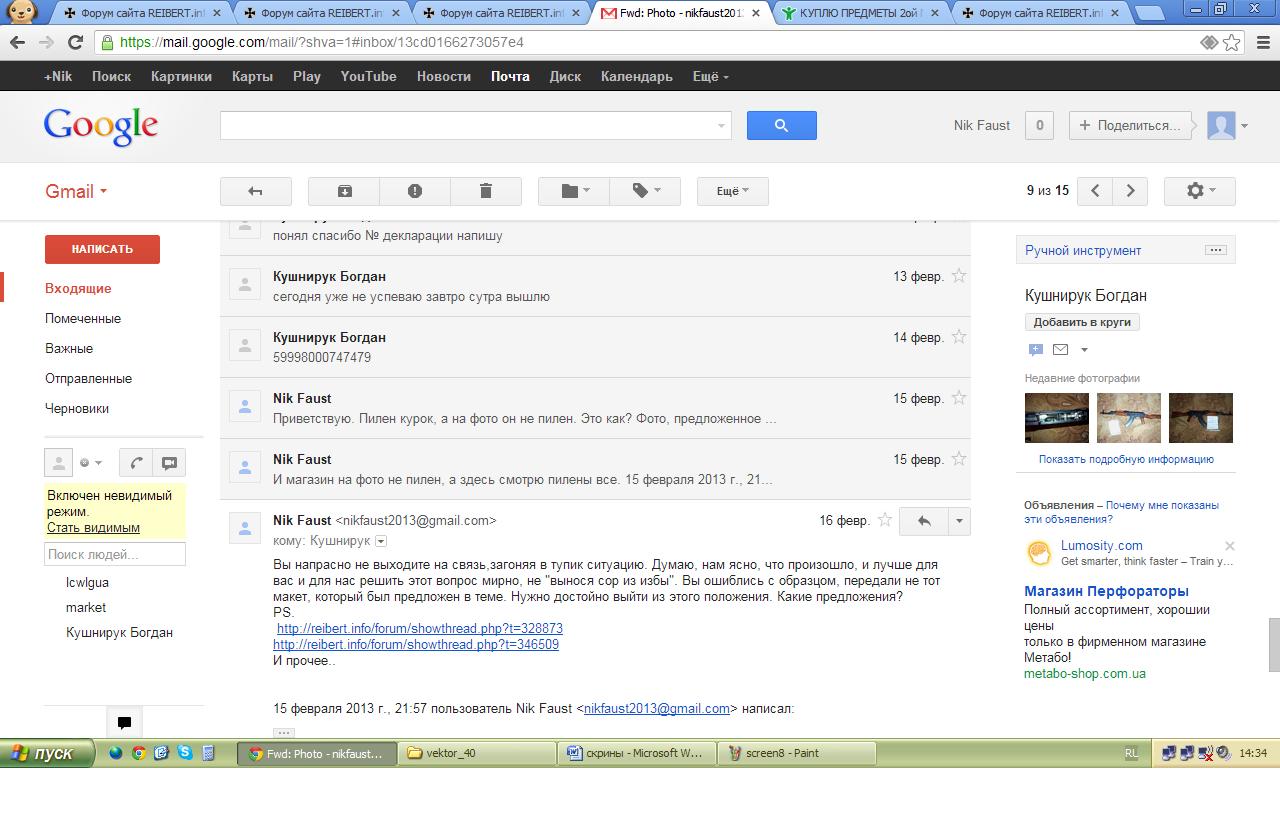Open calculator from the quick launch bar

click(x=208, y=753)
